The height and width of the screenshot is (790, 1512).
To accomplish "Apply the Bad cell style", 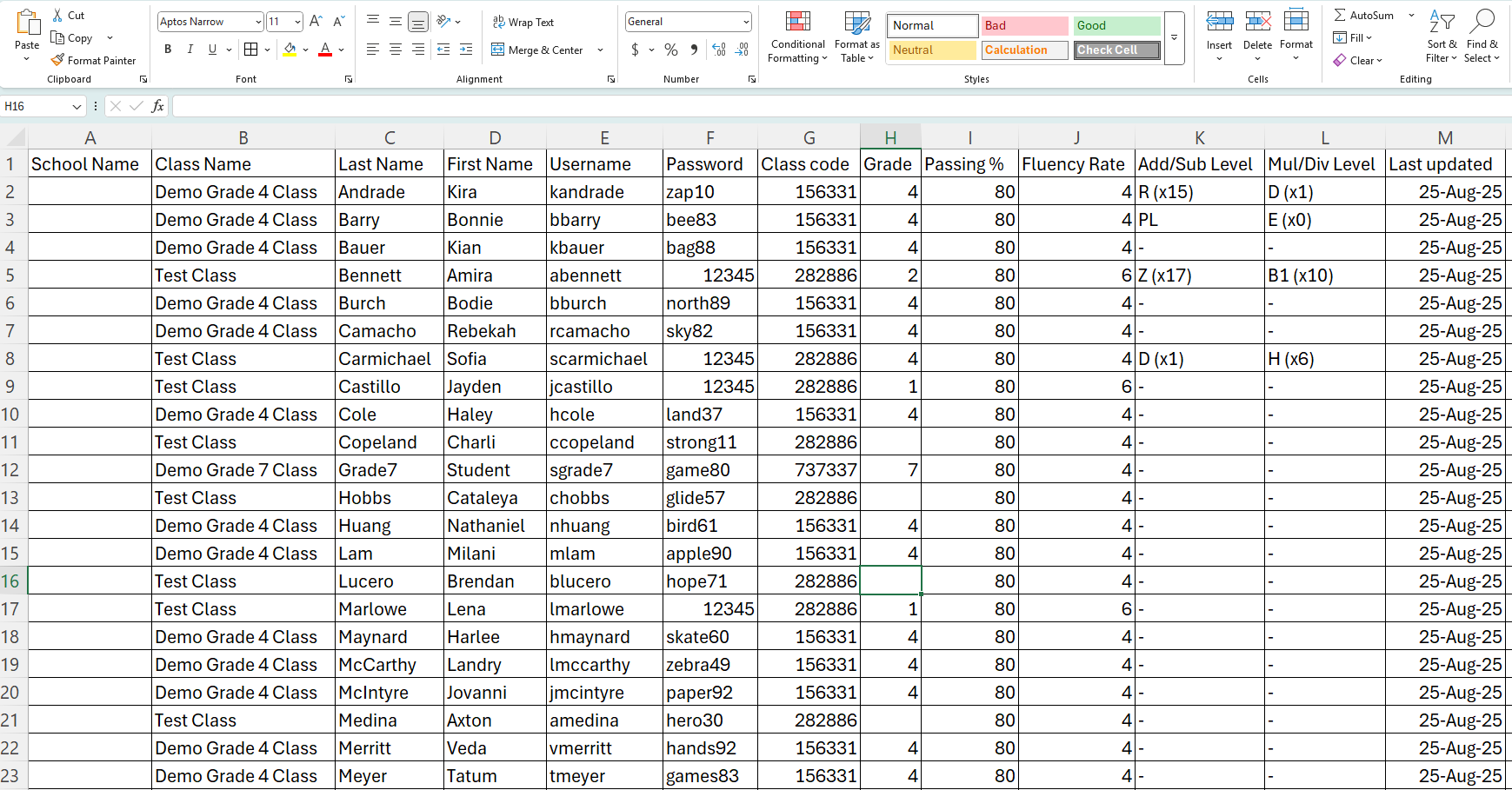I will click(x=1024, y=25).
